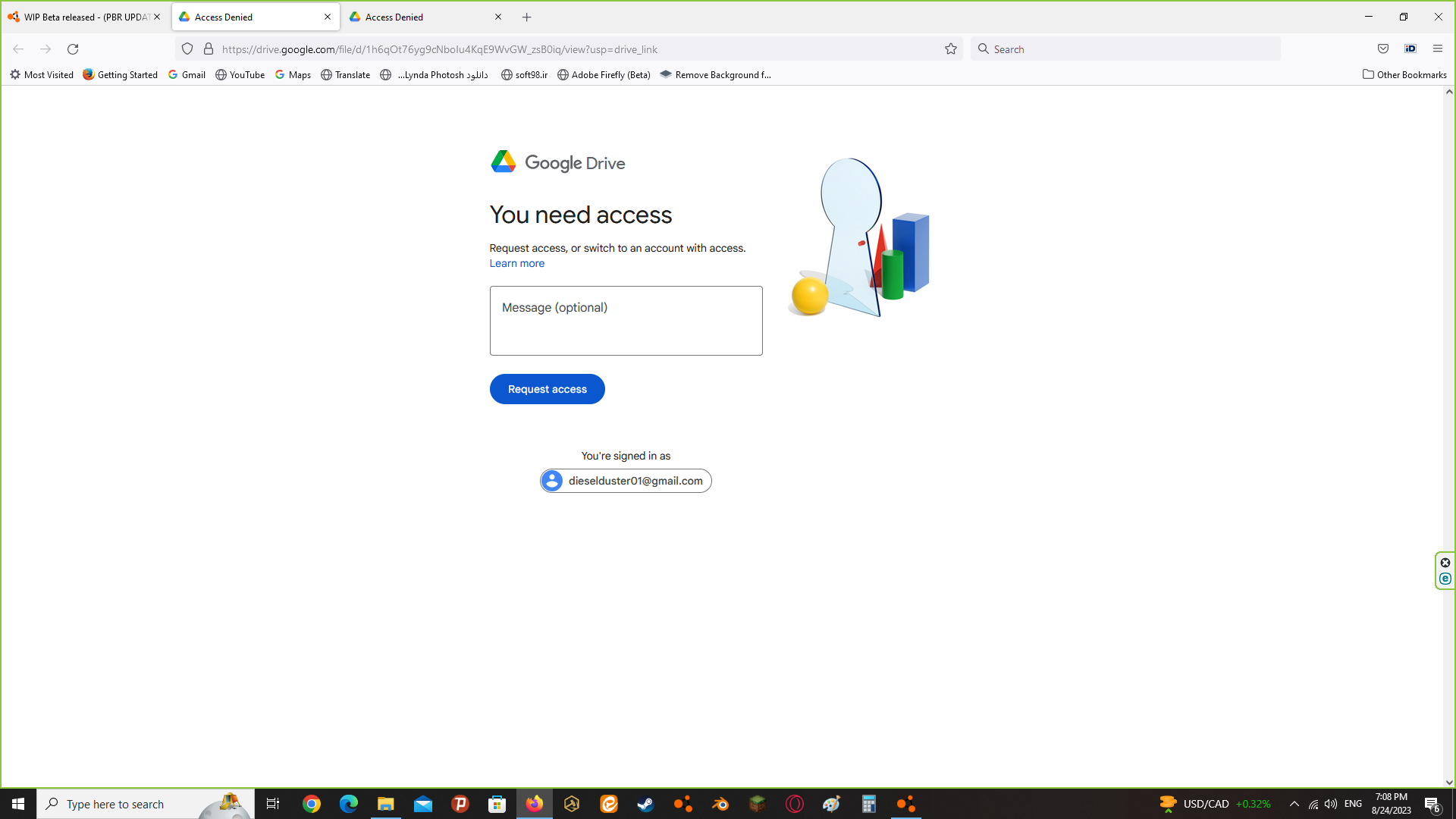
Task: Save page to Pocket
Action: point(1383,49)
